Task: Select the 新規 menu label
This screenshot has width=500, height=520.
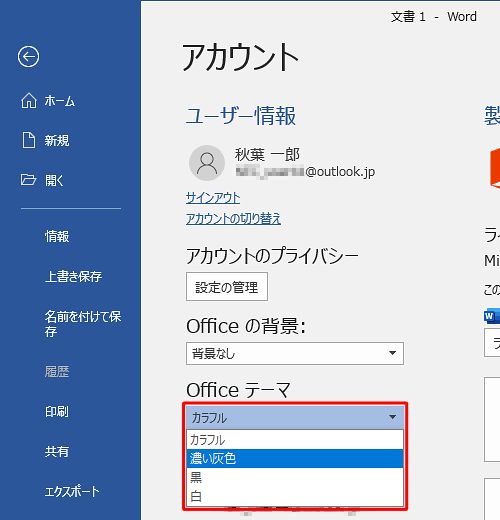Action: 57,140
